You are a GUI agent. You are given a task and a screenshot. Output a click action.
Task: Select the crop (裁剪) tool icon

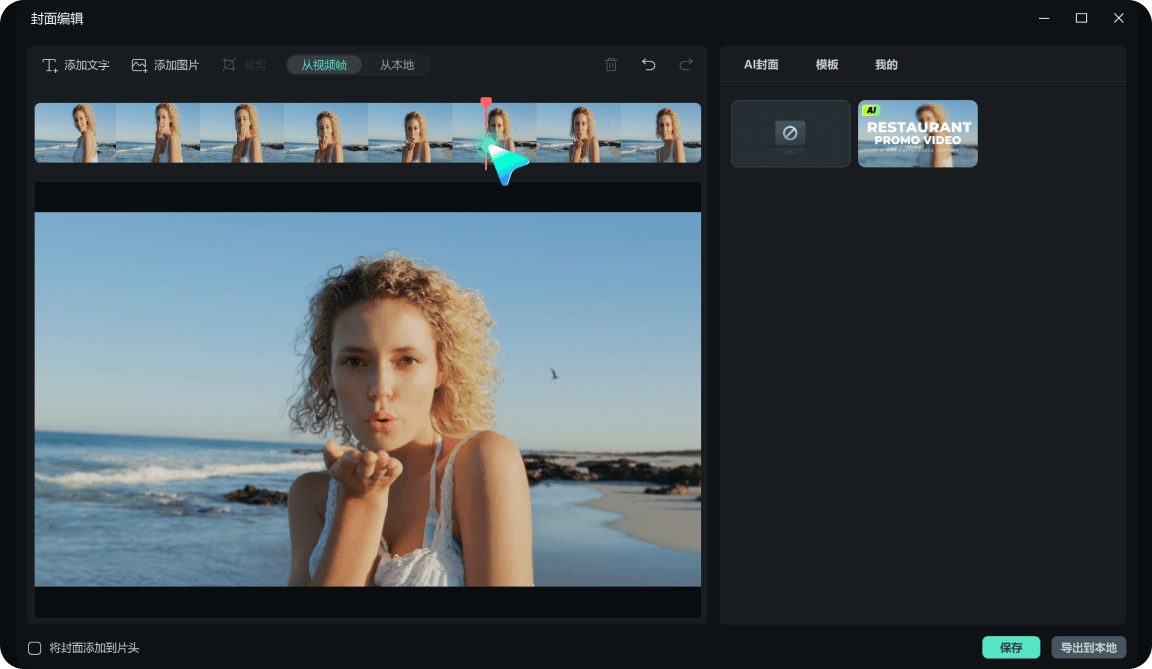(x=228, y=65)
